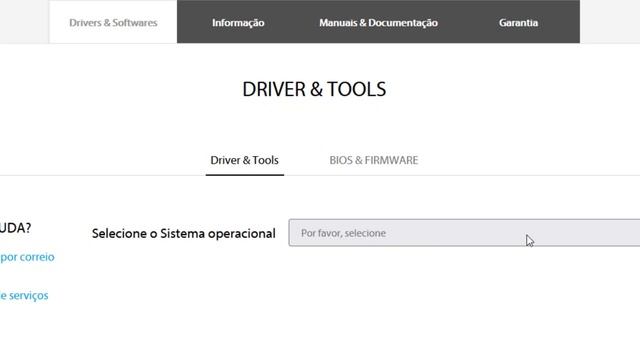Click 'Selecione o Sistema operacional' label

(184, 233)
